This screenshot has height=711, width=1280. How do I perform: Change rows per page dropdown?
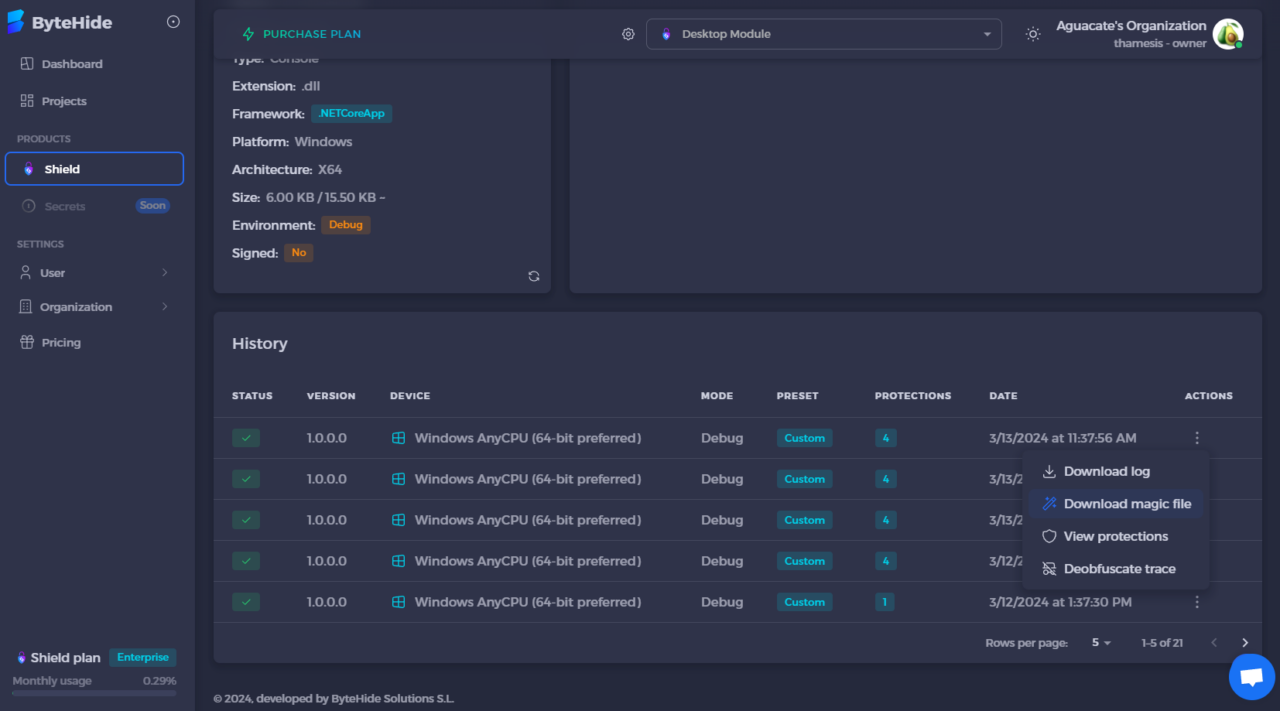point(1101,643)
